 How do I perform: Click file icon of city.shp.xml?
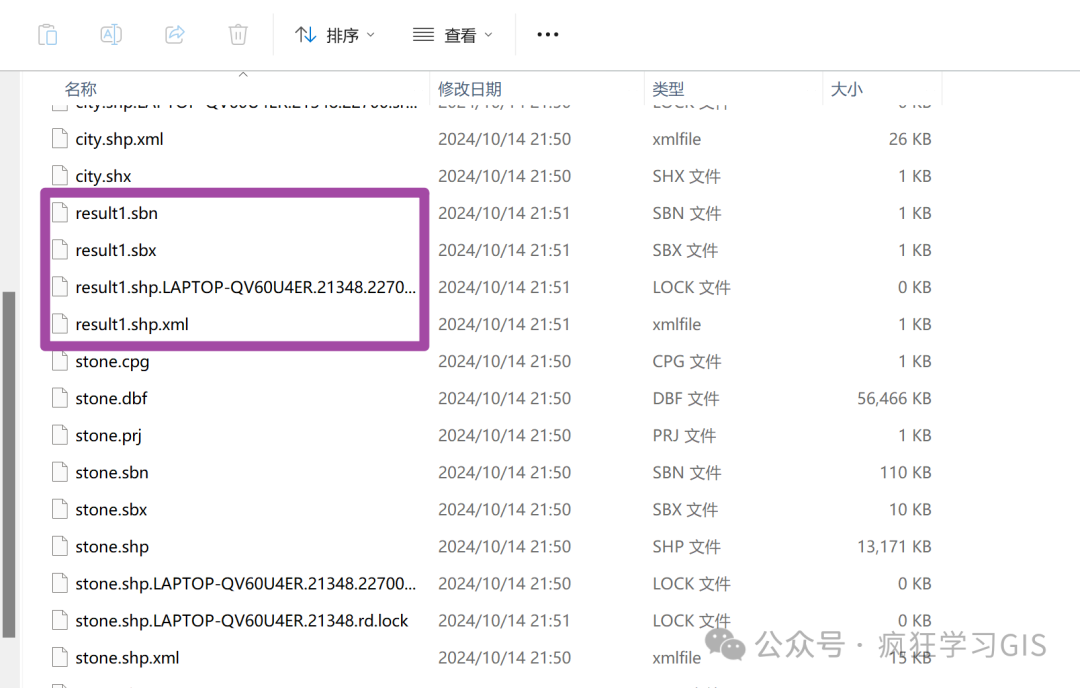60,138
